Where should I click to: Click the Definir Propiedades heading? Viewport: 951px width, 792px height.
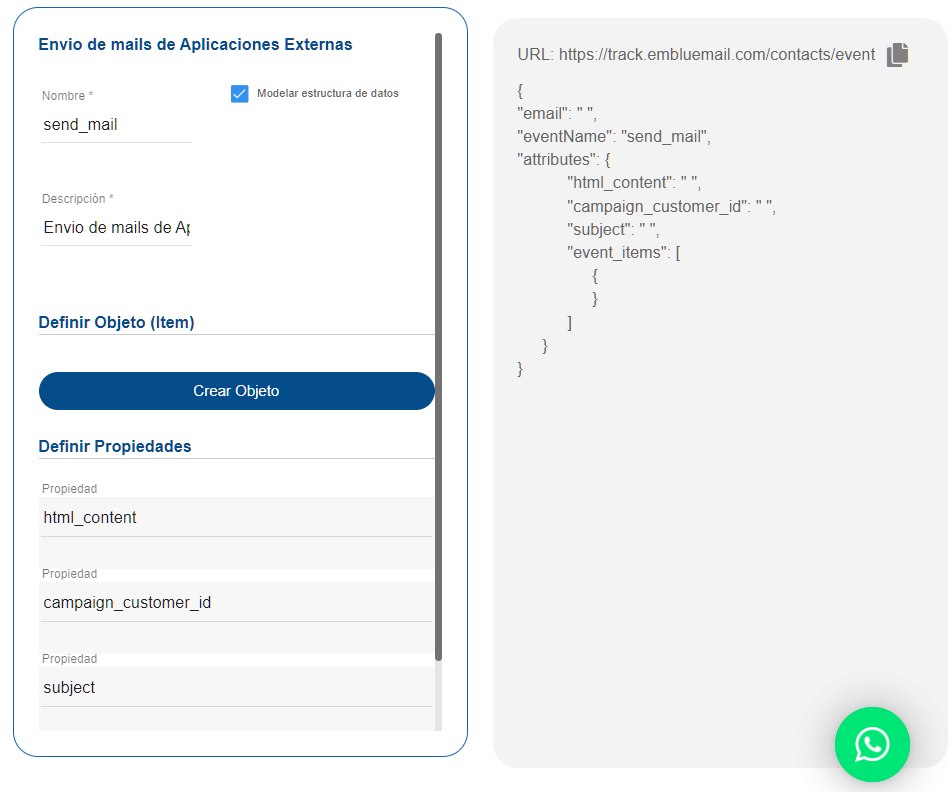coord(115,446)
